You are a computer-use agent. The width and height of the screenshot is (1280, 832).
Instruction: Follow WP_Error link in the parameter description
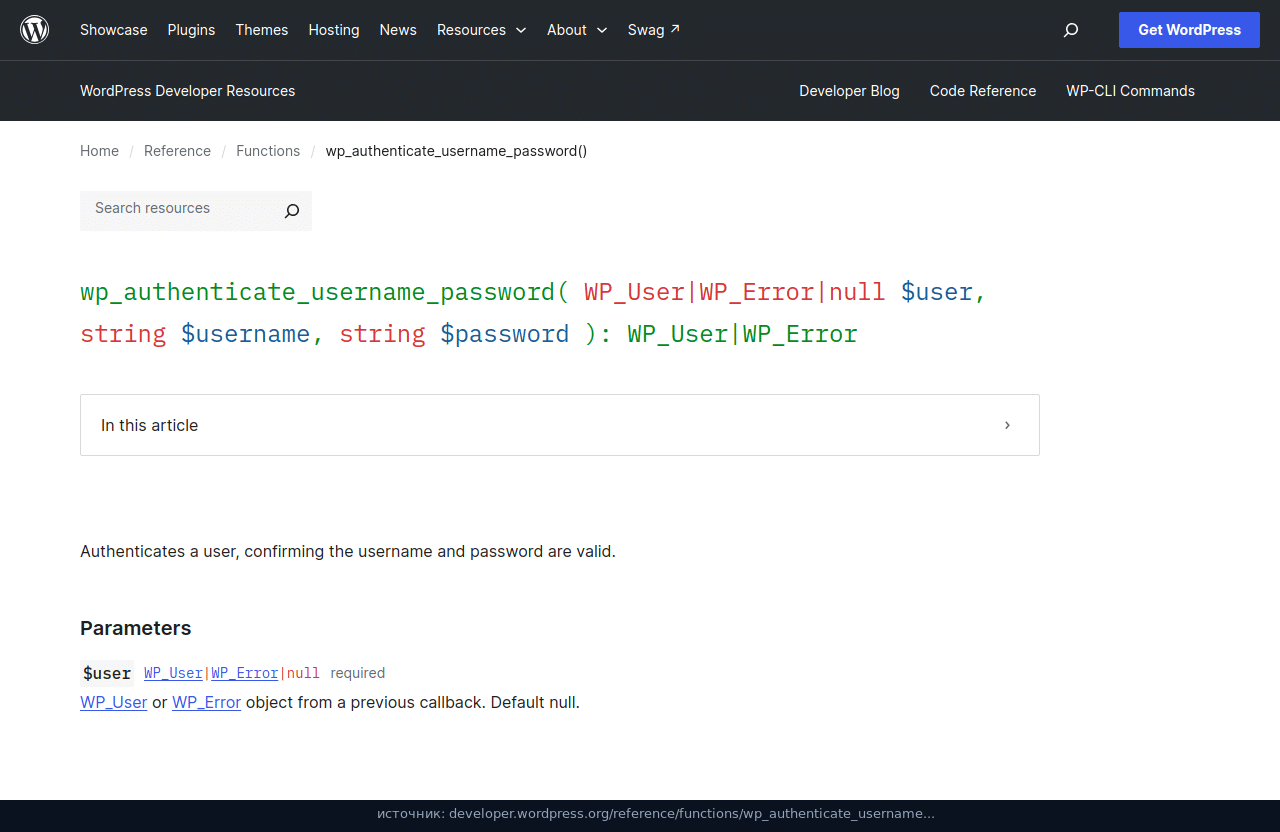(x=207, y=702)
